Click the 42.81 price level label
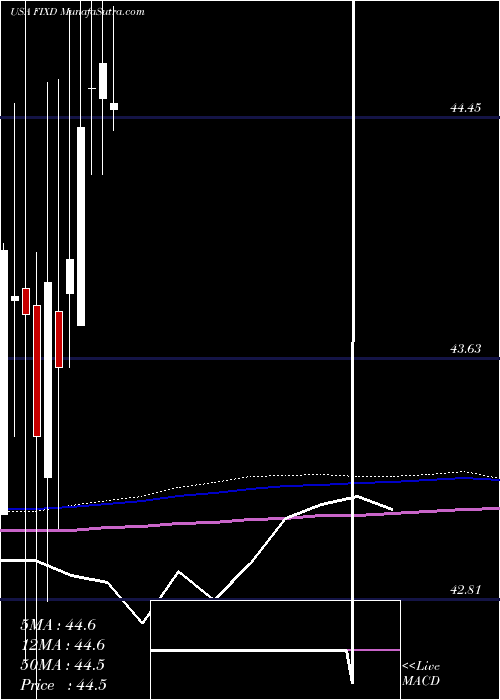The width and height of the screenshot is (500, 700). [x=466, y=590]
